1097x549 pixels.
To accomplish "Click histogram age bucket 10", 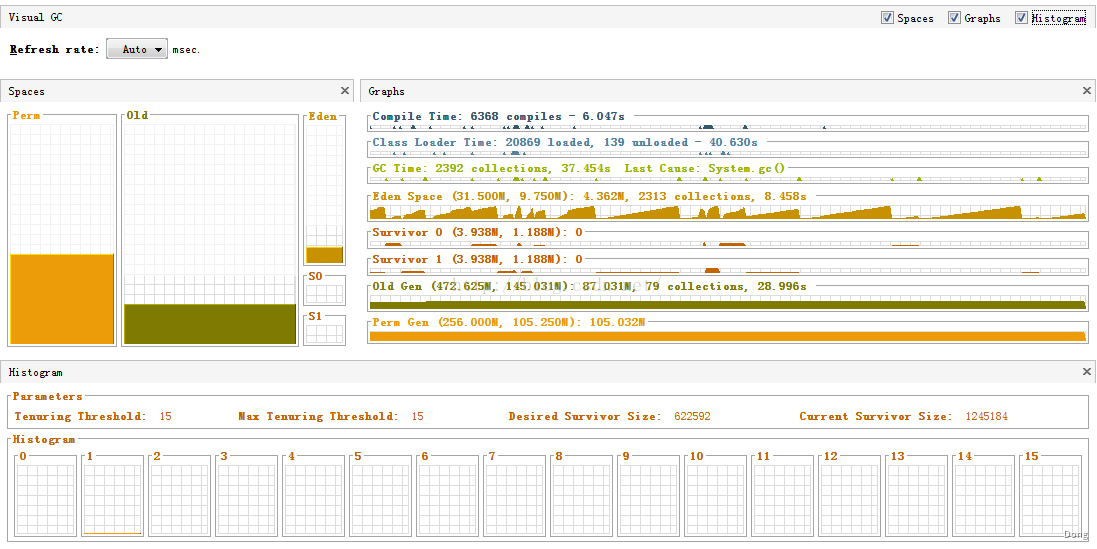I will [x=715, y=496].
